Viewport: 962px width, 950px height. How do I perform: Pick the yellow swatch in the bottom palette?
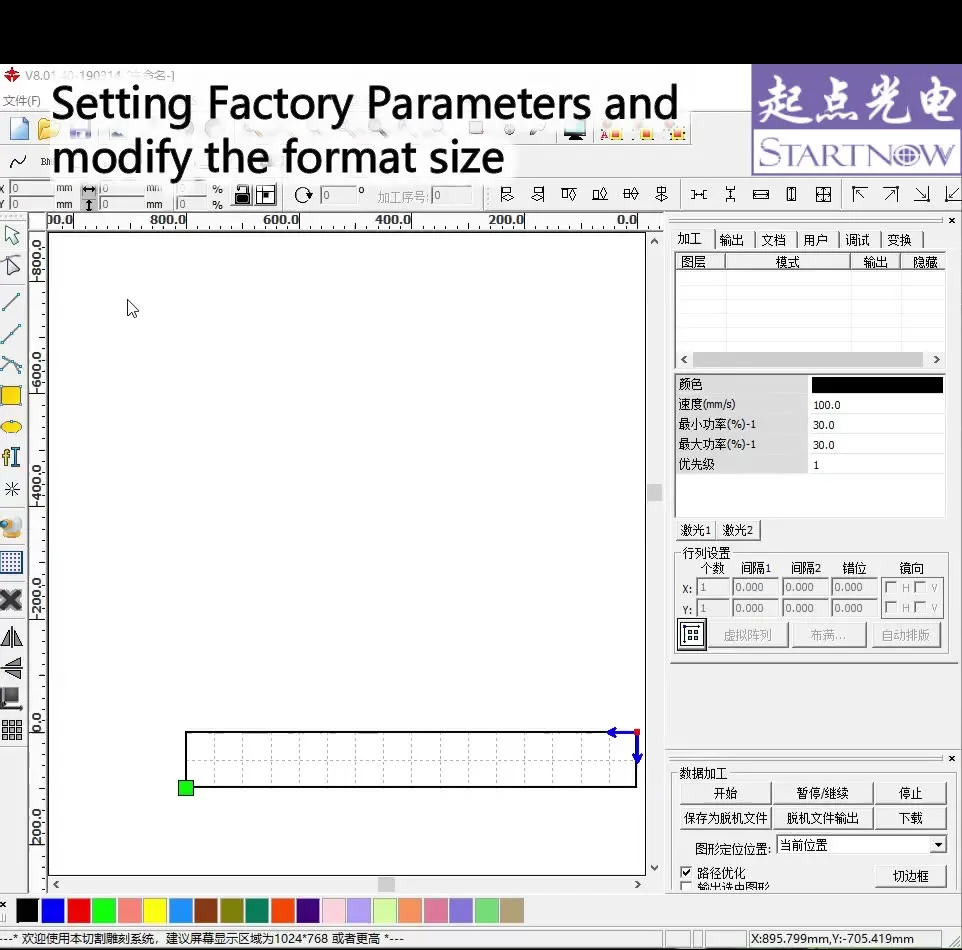point(155,911)
